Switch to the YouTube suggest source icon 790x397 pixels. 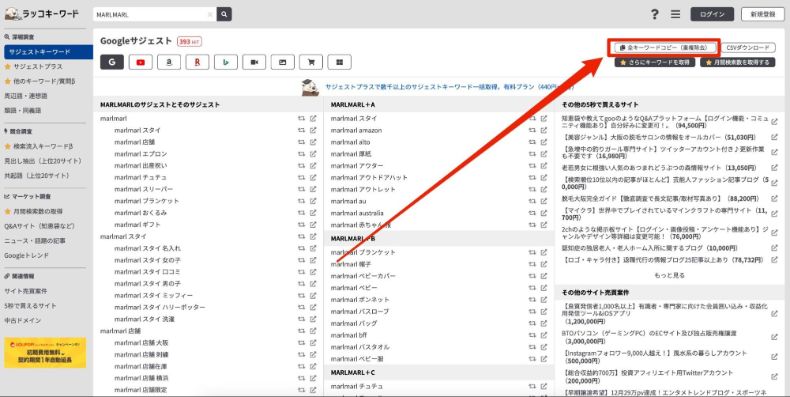141,62
